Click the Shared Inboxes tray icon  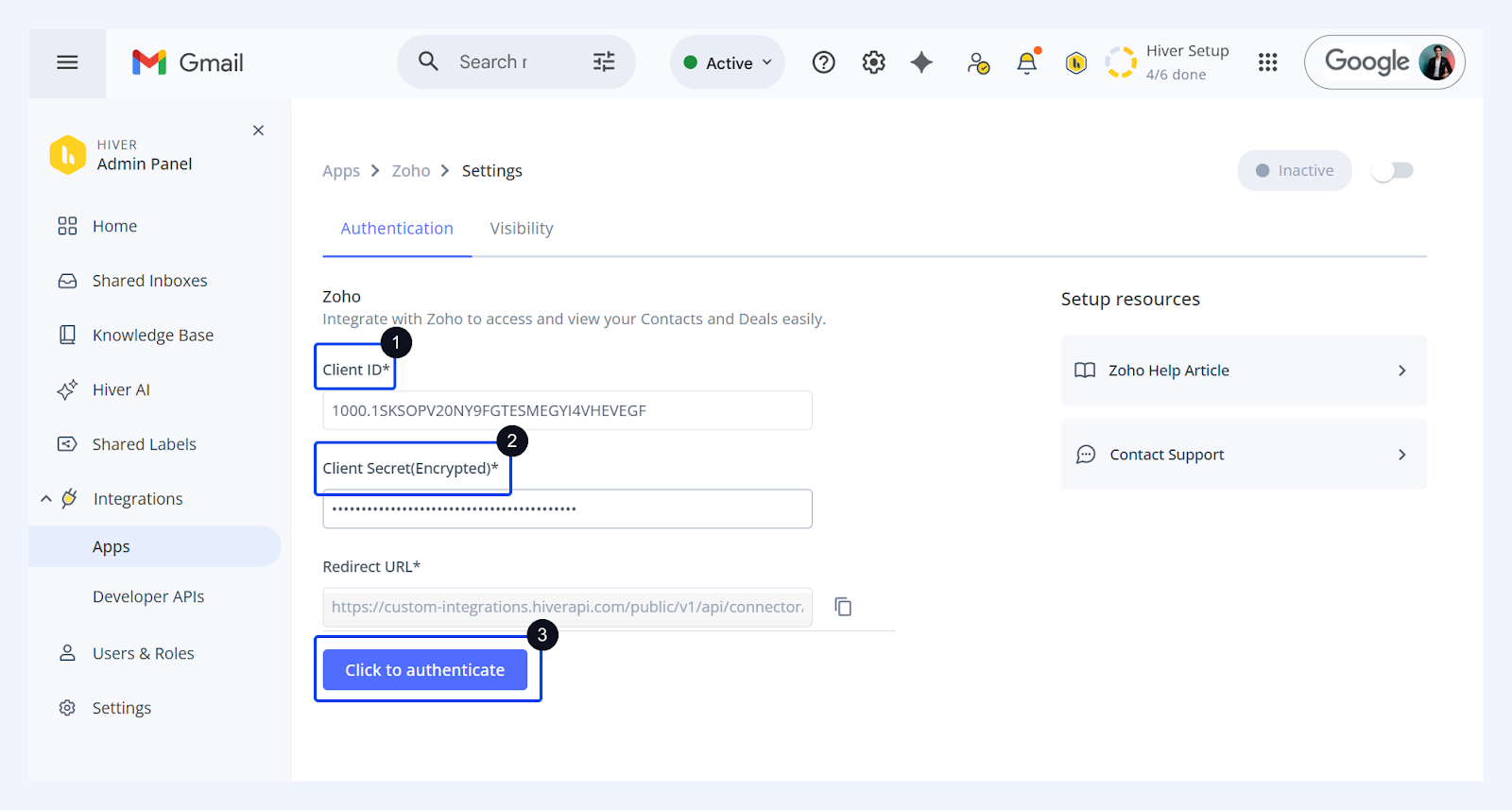[67, 281]
